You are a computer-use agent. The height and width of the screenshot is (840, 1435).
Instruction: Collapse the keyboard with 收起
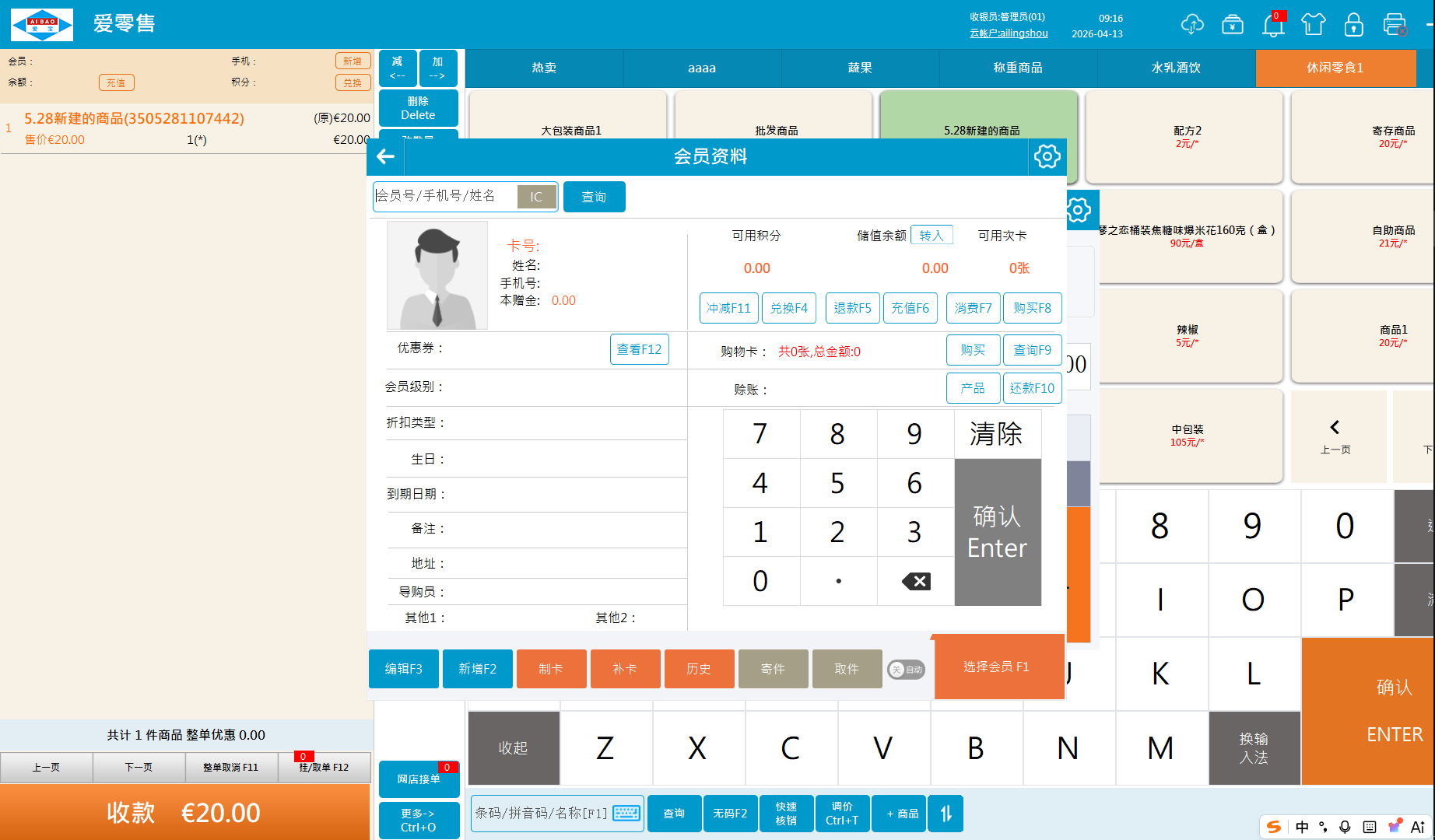coord(513,747)
